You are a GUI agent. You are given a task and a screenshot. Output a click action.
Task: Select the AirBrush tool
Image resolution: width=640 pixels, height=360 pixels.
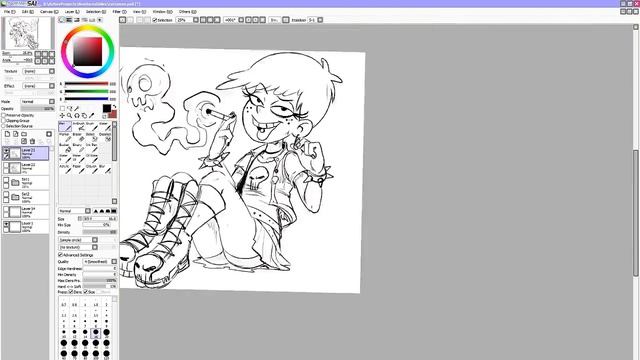pos(78,127)
